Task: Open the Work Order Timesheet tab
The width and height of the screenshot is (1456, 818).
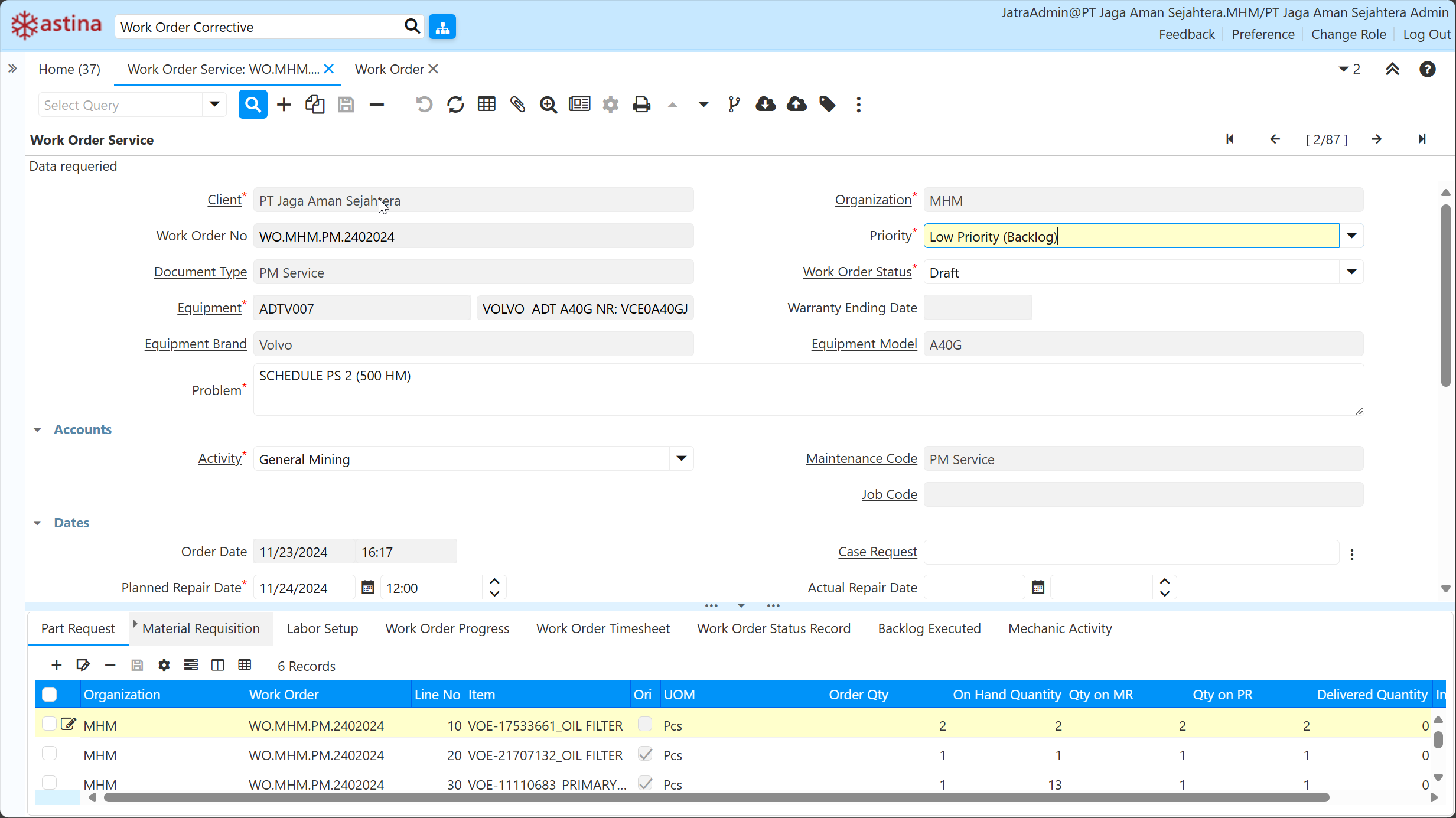Action: (602, 628)
